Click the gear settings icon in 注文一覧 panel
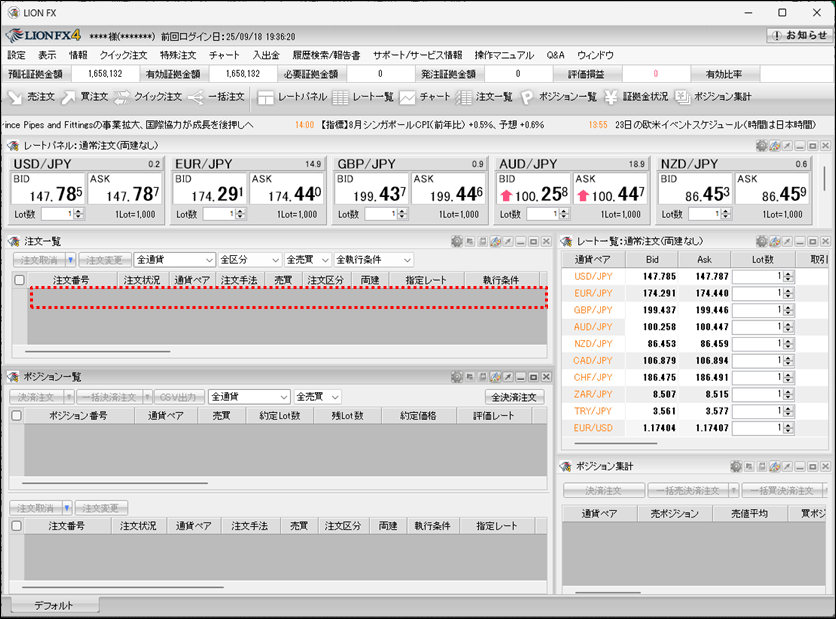The image size is (836, 619). pyautogui.click(x=457, y=241)
